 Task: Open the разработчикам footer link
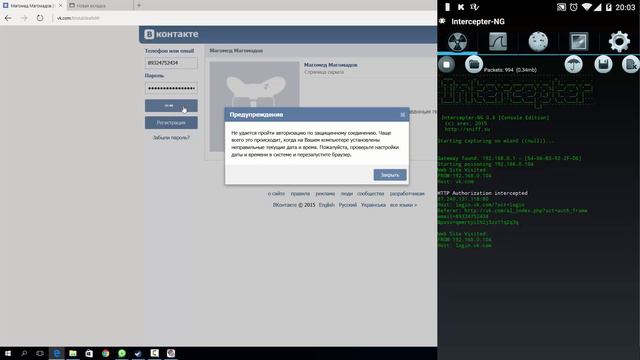coord(407,193)
